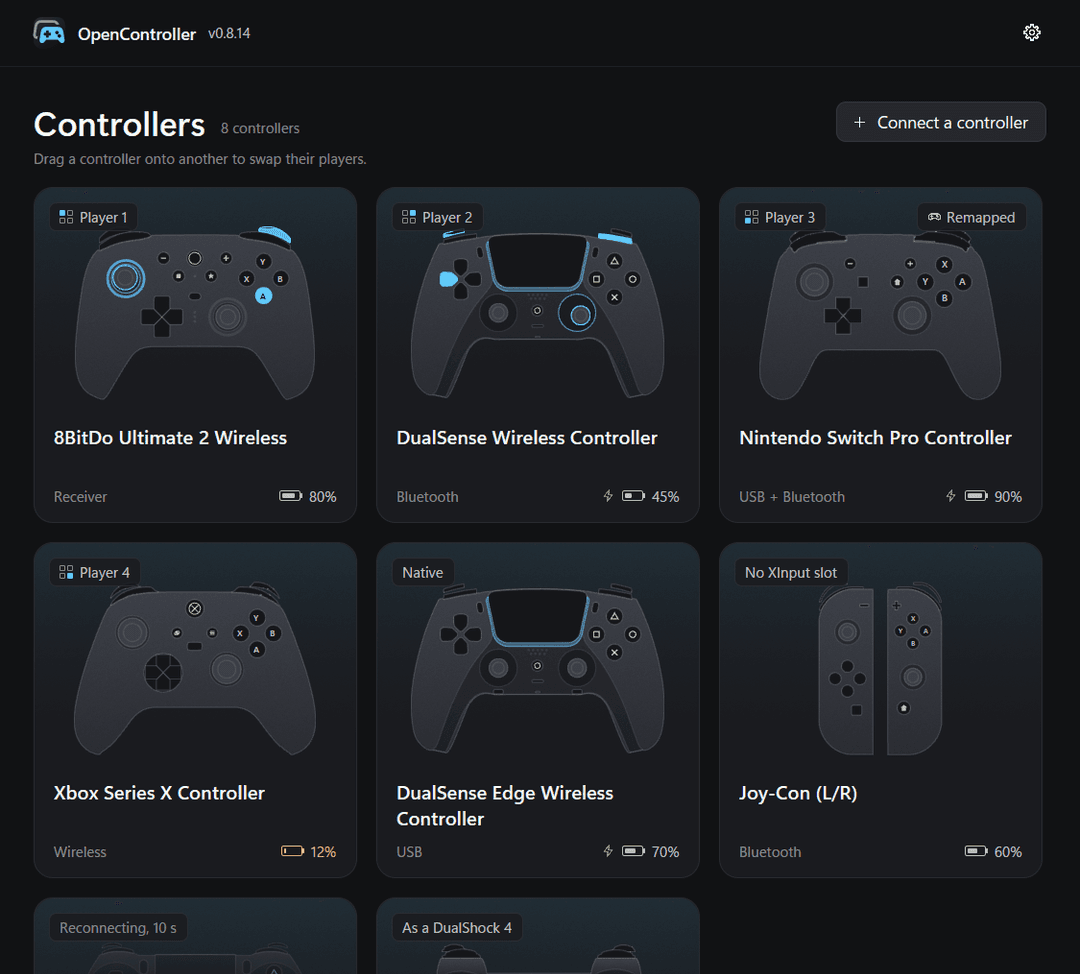Click the Bluetooth label on DualSense Wireless Controller card
The width and height of the screenshot is (1080, 974).
tap(427, 497)
